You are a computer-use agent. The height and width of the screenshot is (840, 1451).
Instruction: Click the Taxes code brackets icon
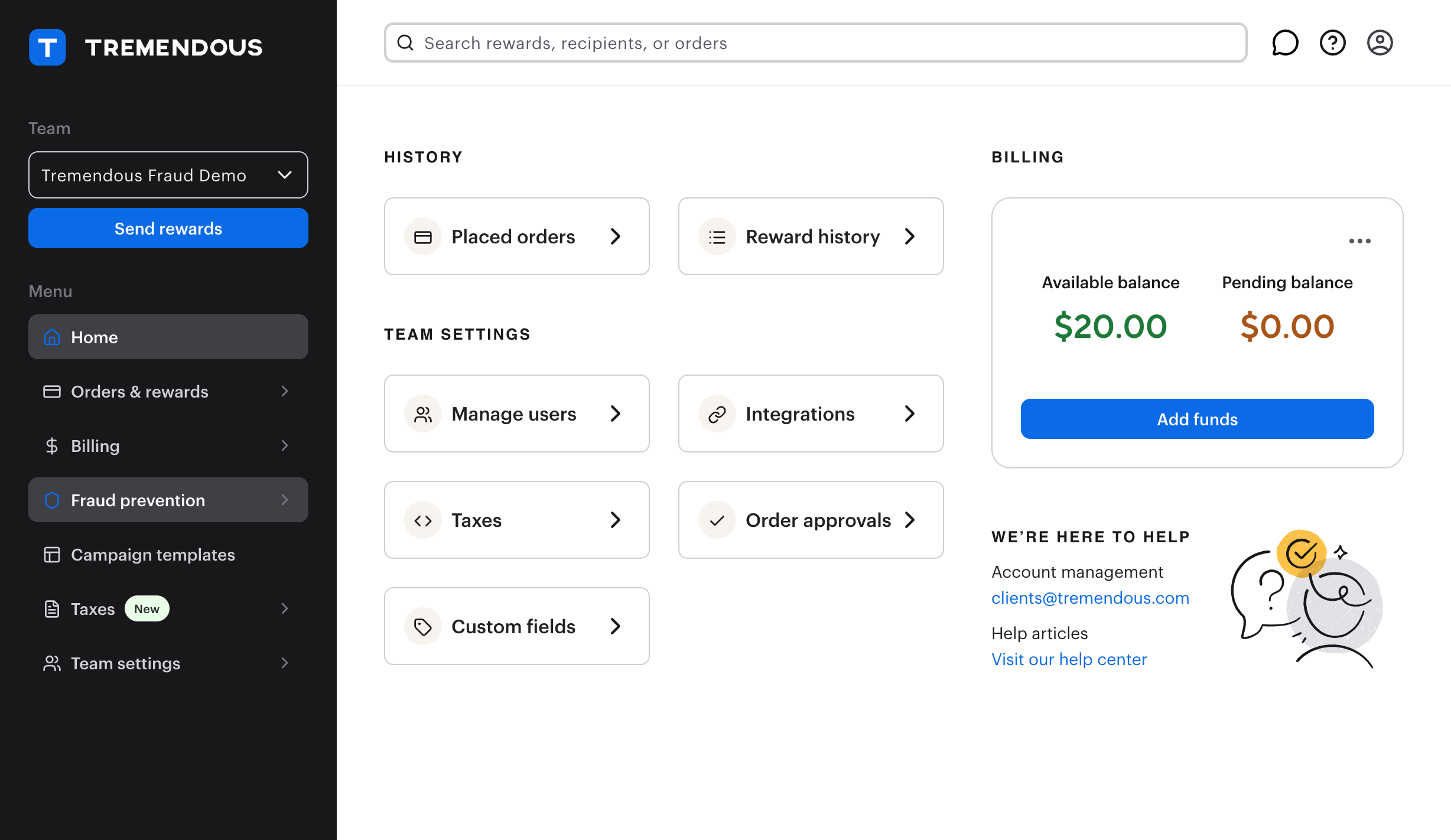[x=423, y=519]
